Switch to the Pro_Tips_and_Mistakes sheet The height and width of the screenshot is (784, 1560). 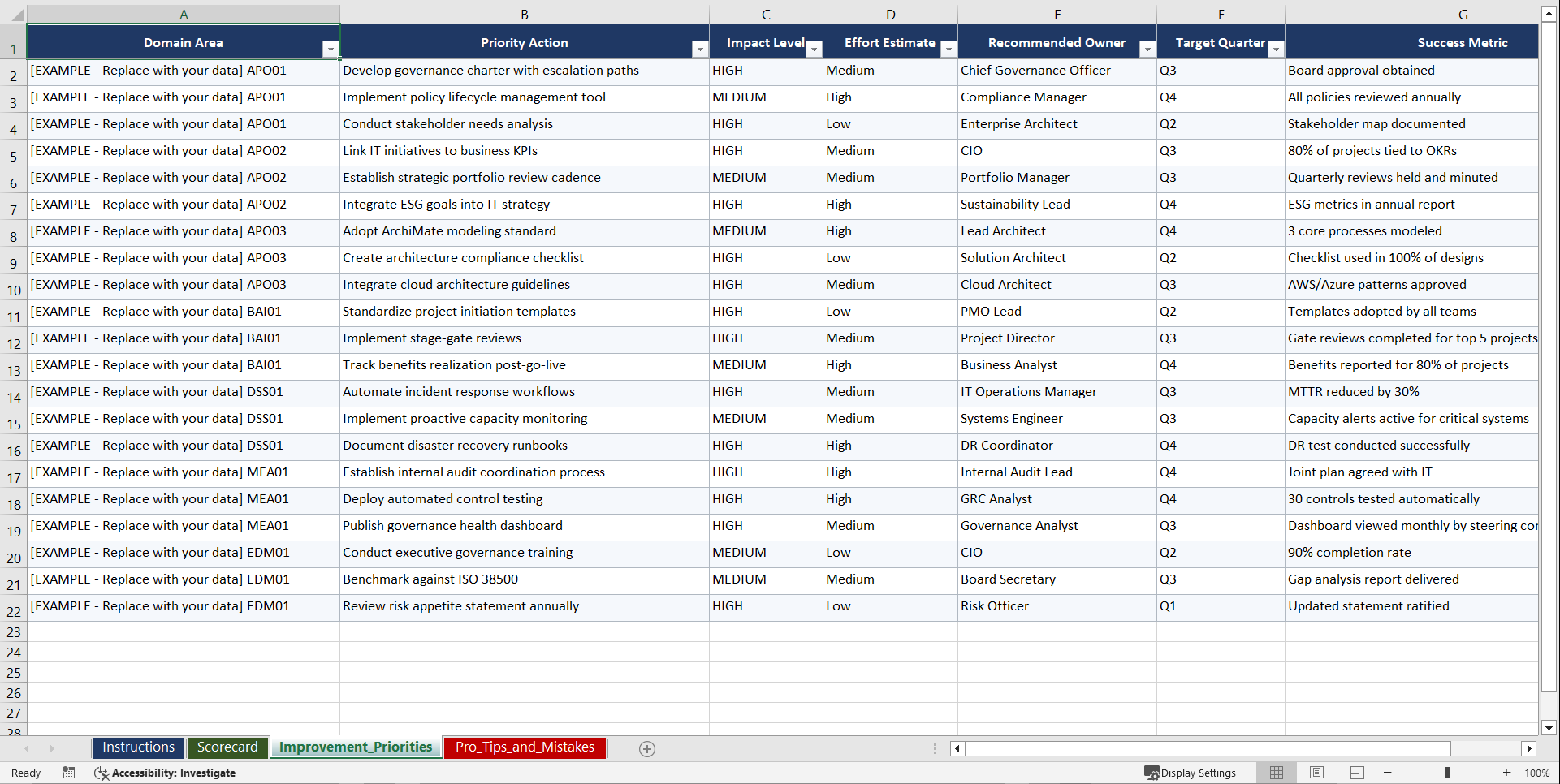(524, 747)
